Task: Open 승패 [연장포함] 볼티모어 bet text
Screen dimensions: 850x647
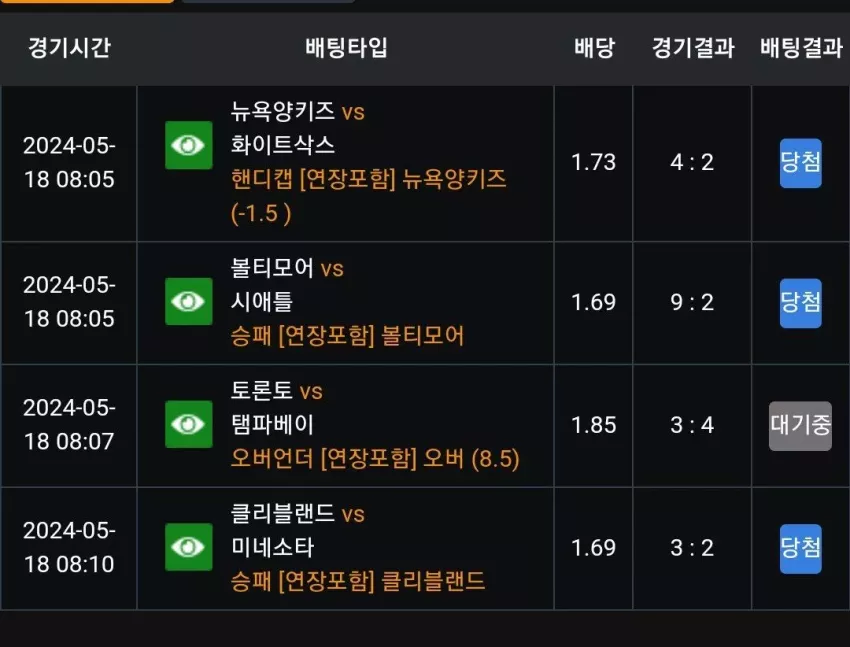Action: click(x=347, y=336)
